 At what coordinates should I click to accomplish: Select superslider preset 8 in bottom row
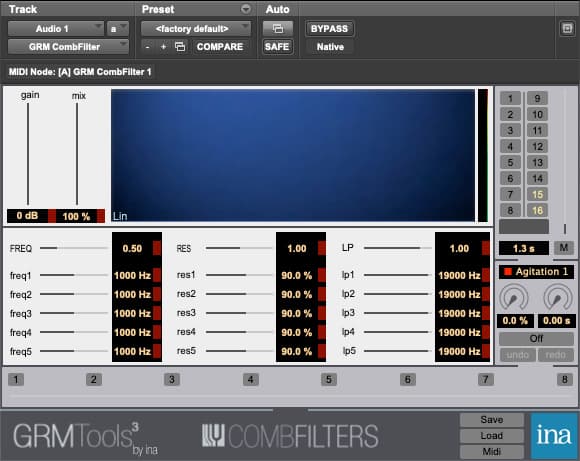pyautogui.click(x=564, y=379)
